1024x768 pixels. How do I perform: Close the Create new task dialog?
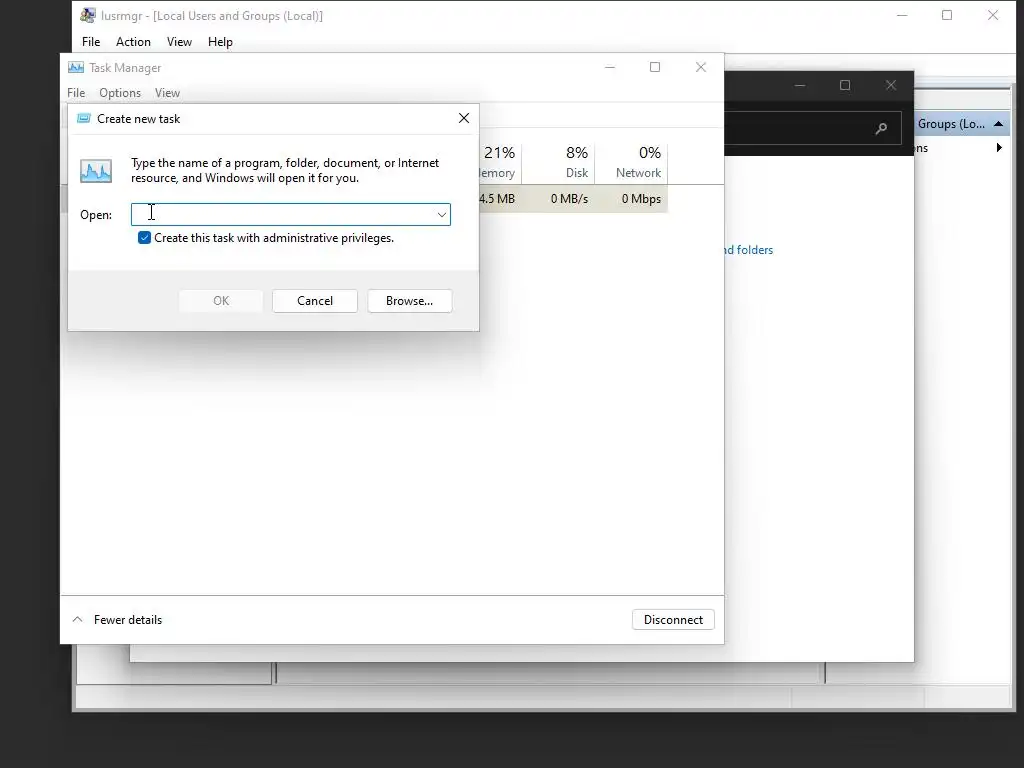[x=464, y=118]
